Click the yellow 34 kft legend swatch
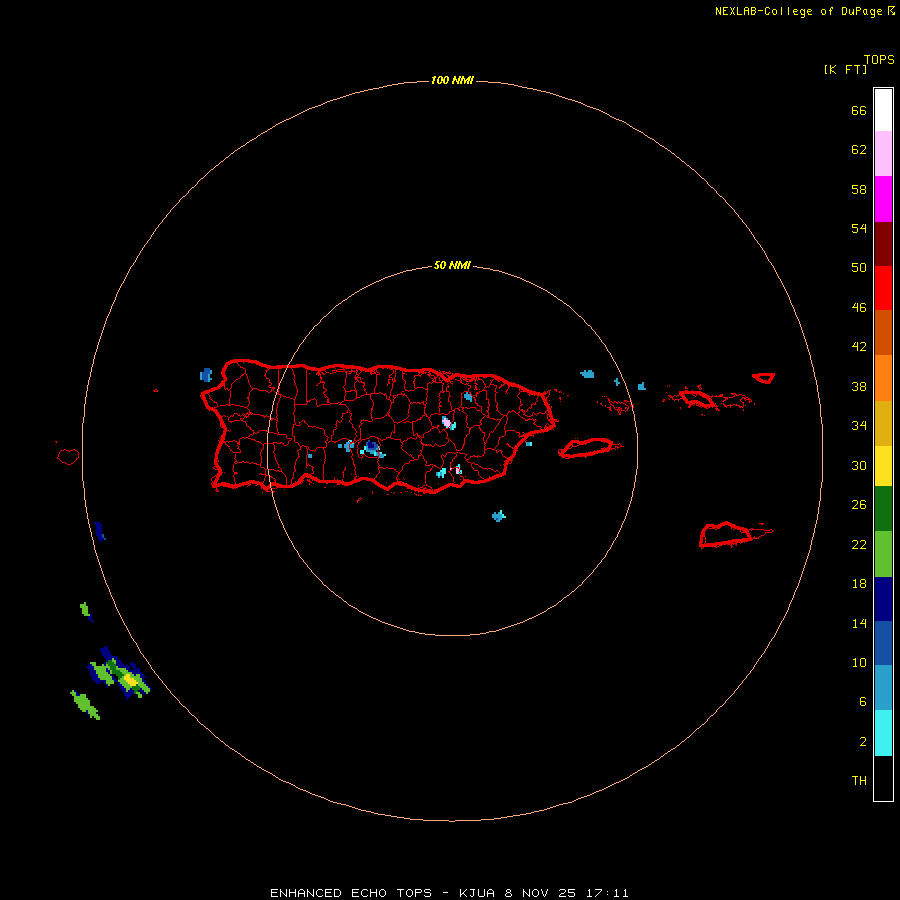 click(x=883, y=466)
